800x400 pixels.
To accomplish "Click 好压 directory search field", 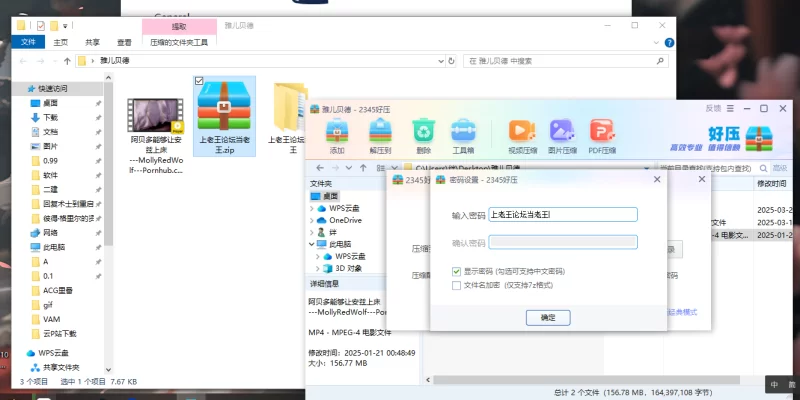I will 706,168.
